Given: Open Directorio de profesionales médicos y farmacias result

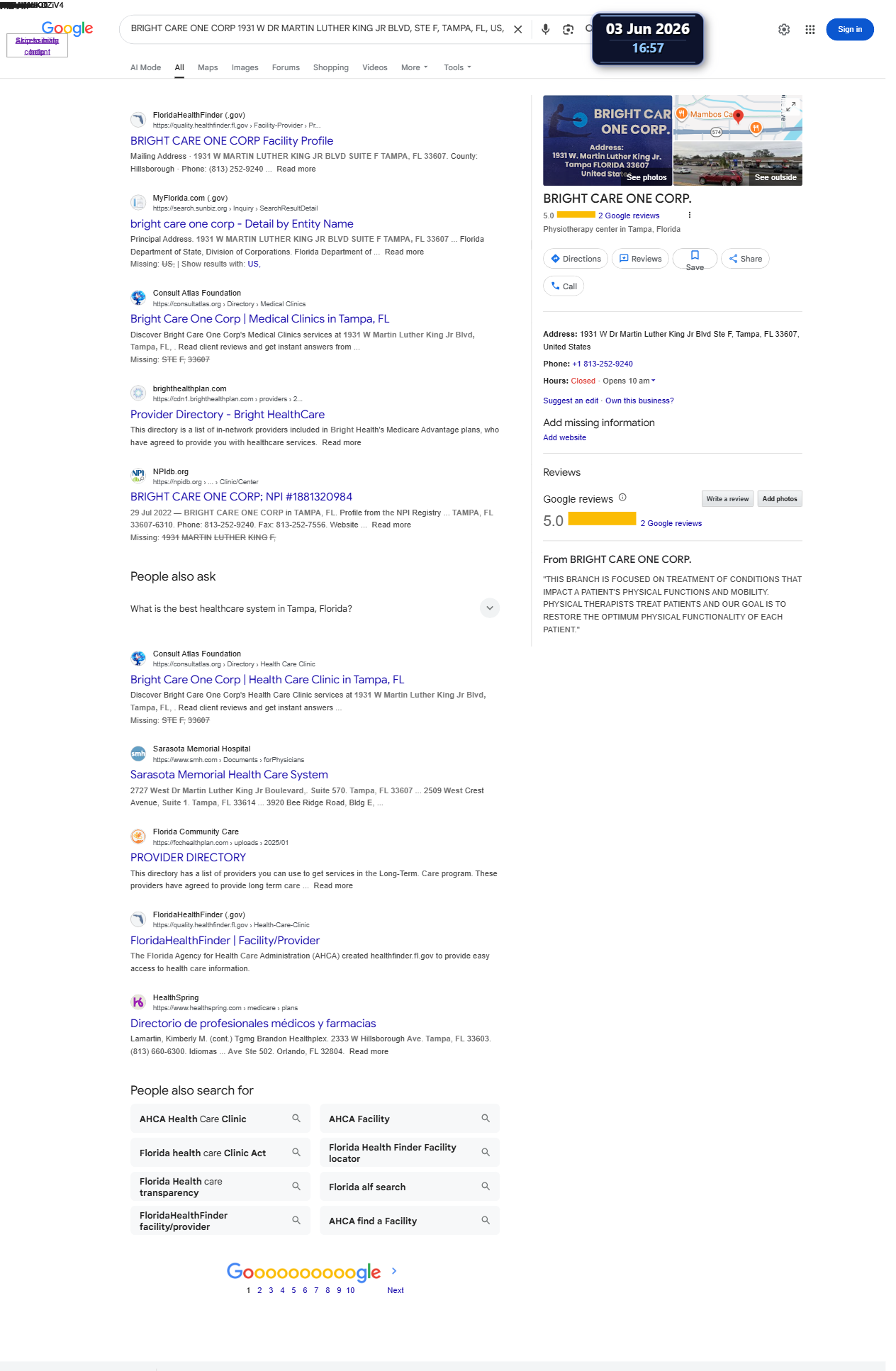Looking at the screenshot, I should point(253,1024).
